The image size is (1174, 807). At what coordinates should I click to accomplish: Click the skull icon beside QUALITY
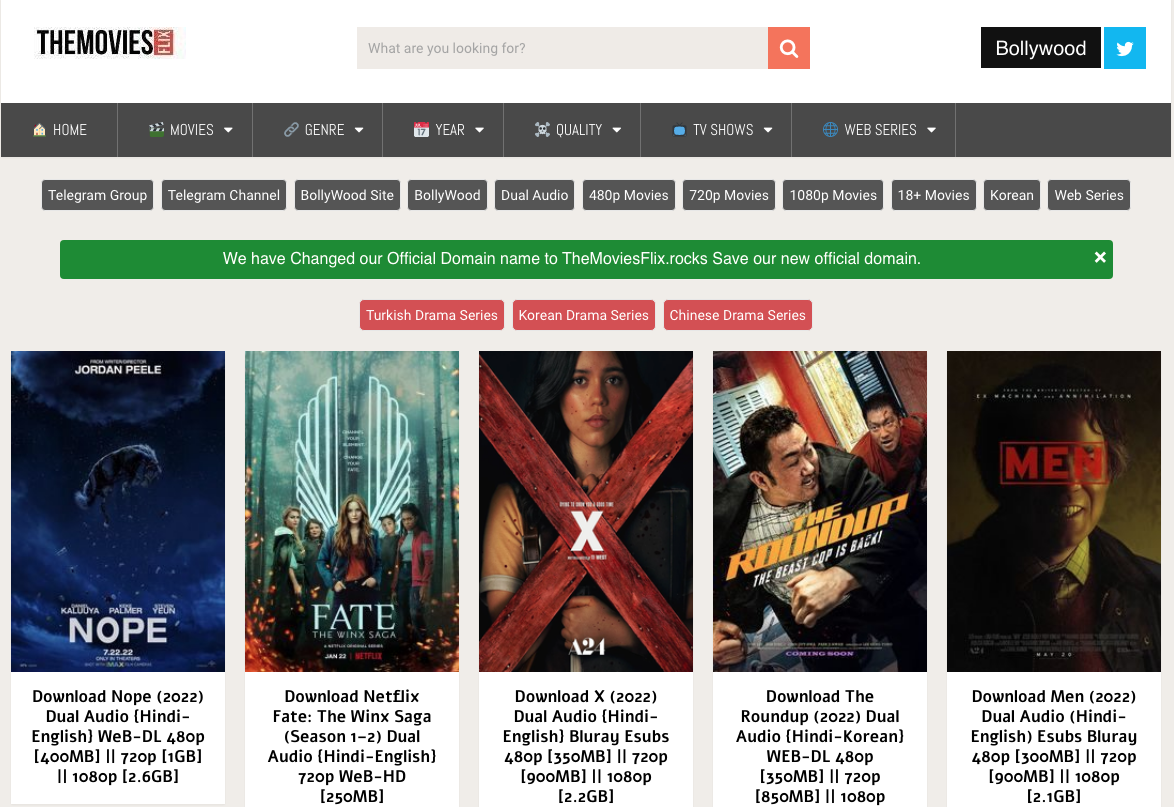pyautogui.click(x=542, y=130)
